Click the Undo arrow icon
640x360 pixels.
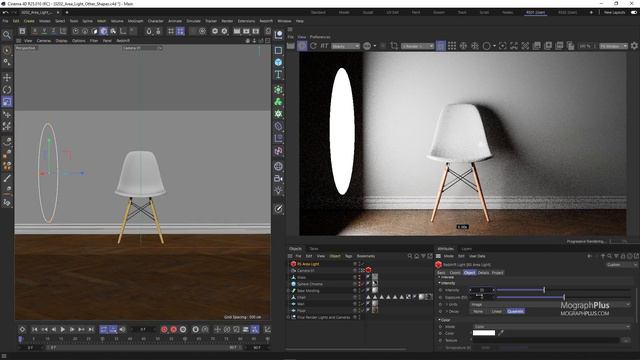coord(5,13)
